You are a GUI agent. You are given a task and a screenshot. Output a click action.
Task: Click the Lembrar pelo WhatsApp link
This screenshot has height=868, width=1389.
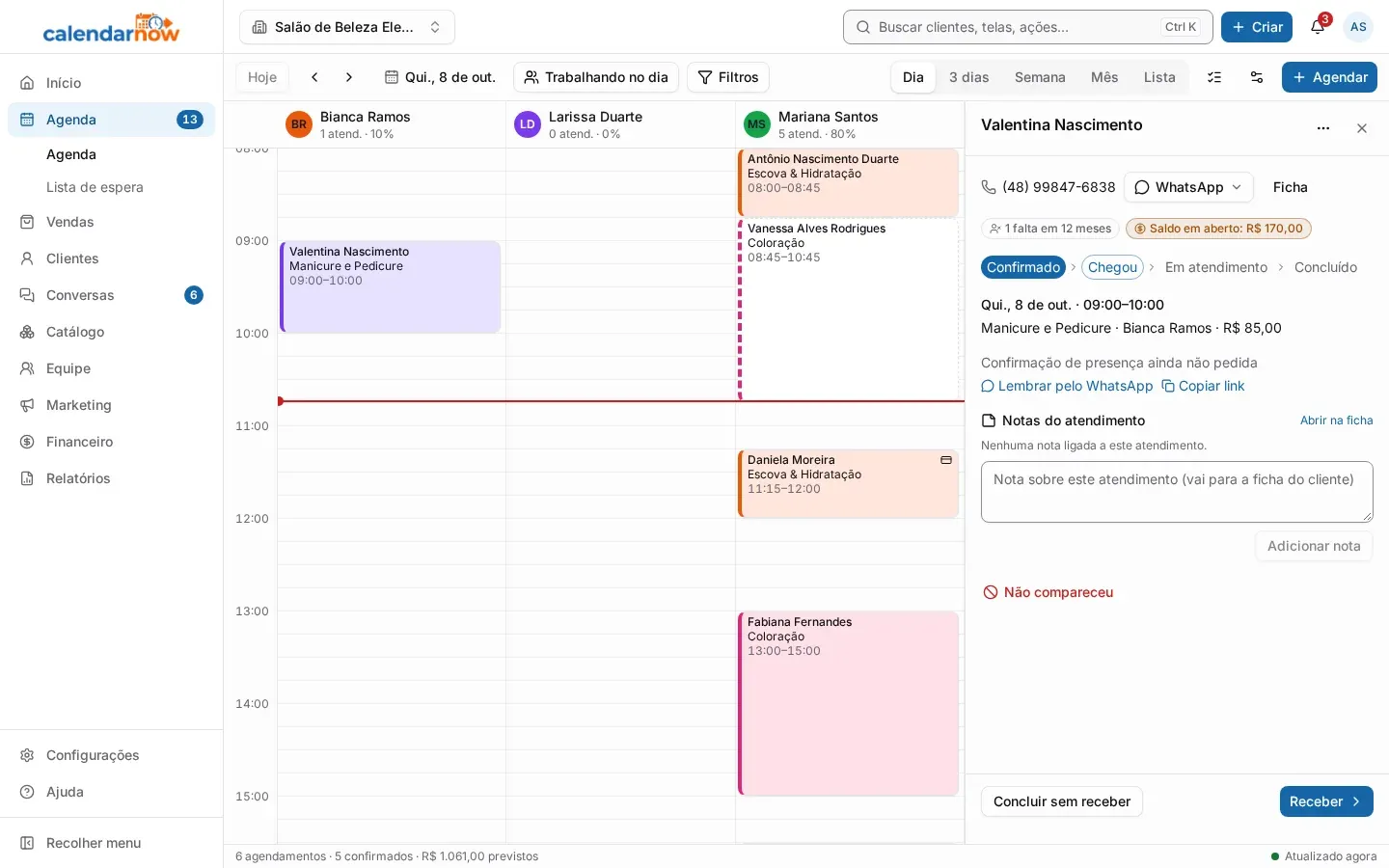click(x=1067, y=386)
